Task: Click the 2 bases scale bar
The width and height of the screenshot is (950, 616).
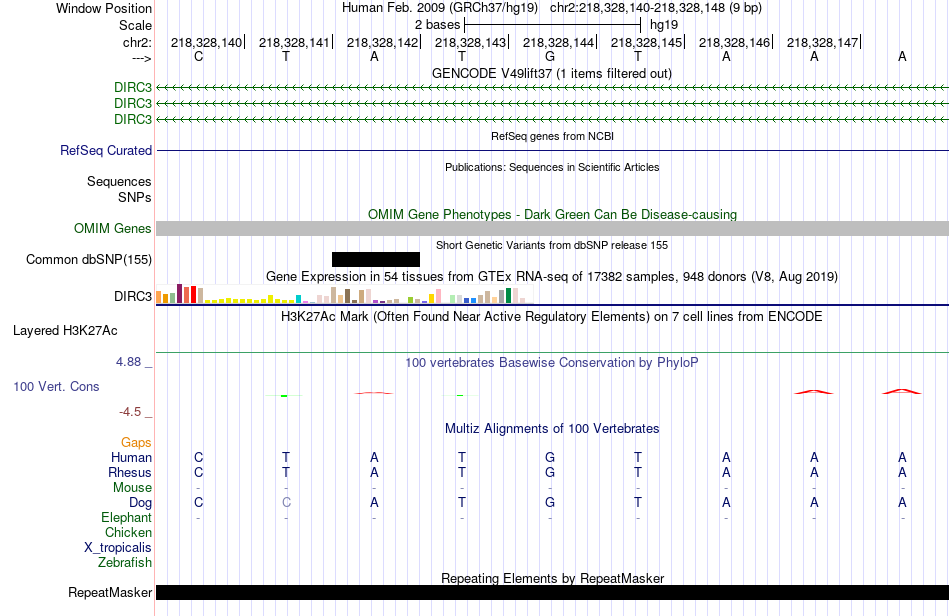Action: pyautogui.click(x=552, y=25)
